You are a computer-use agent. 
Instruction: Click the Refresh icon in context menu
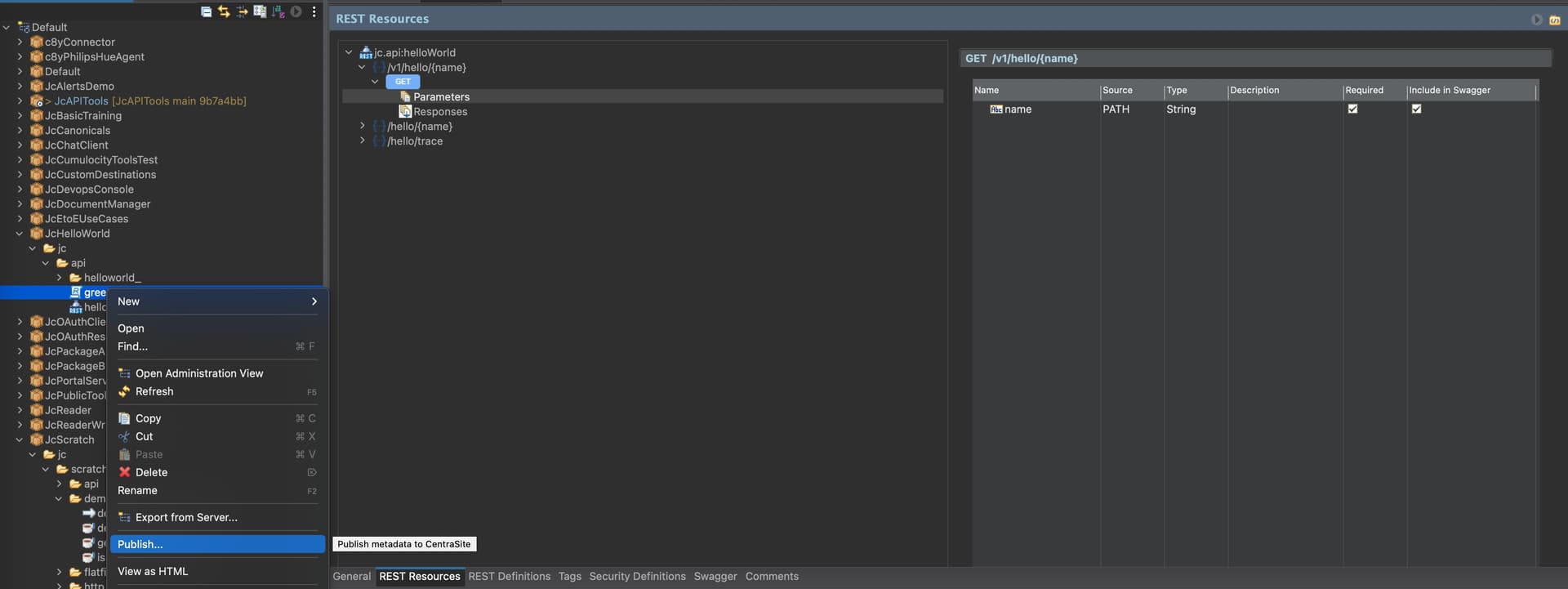124,391
